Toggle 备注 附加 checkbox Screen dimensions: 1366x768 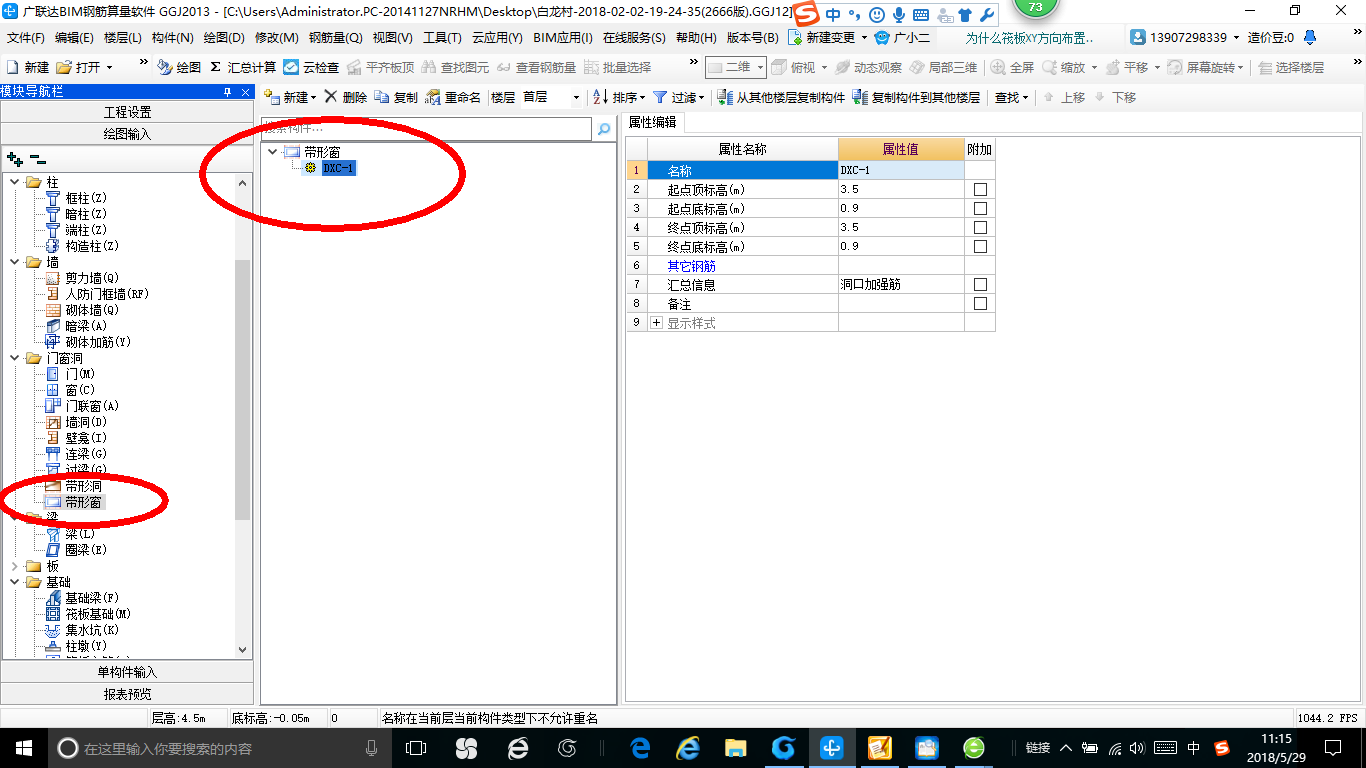click(980, 303)
